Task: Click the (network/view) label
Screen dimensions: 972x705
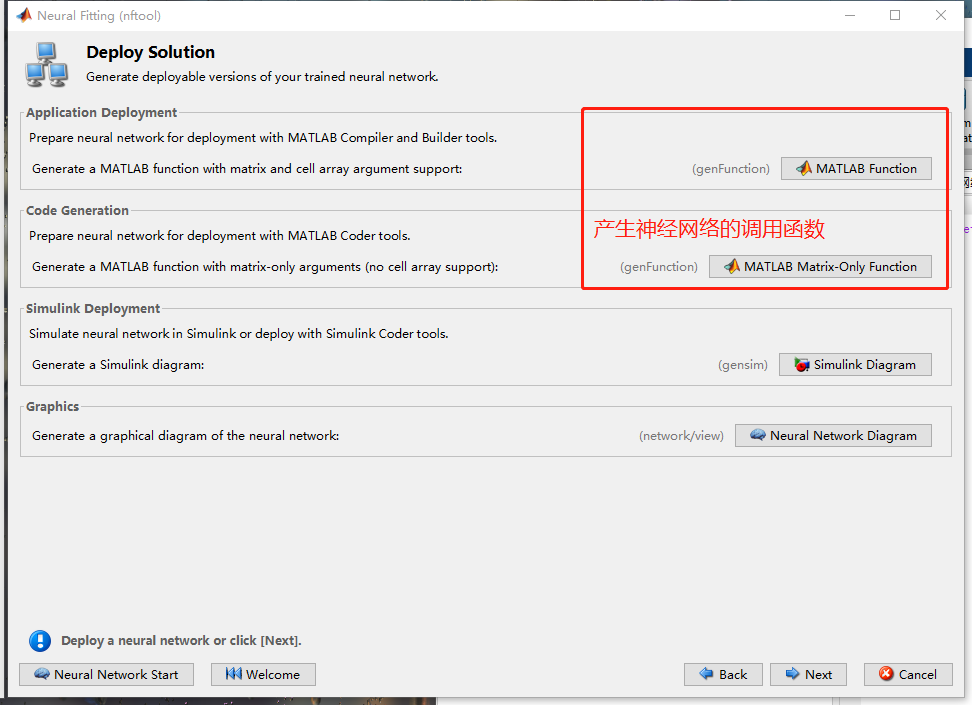Action: [x=681, y=436]
